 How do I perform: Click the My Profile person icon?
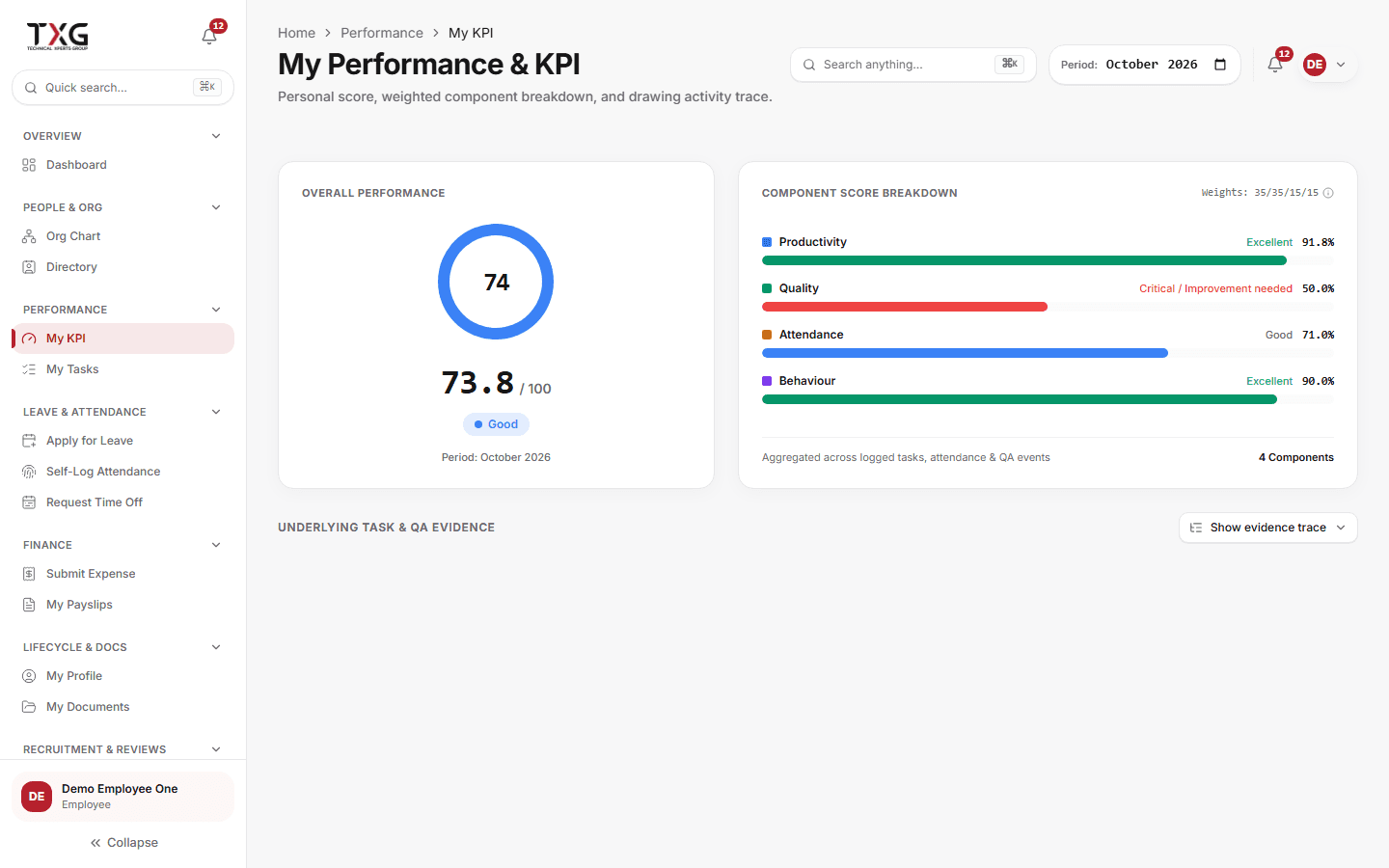(x=29, y=676)
